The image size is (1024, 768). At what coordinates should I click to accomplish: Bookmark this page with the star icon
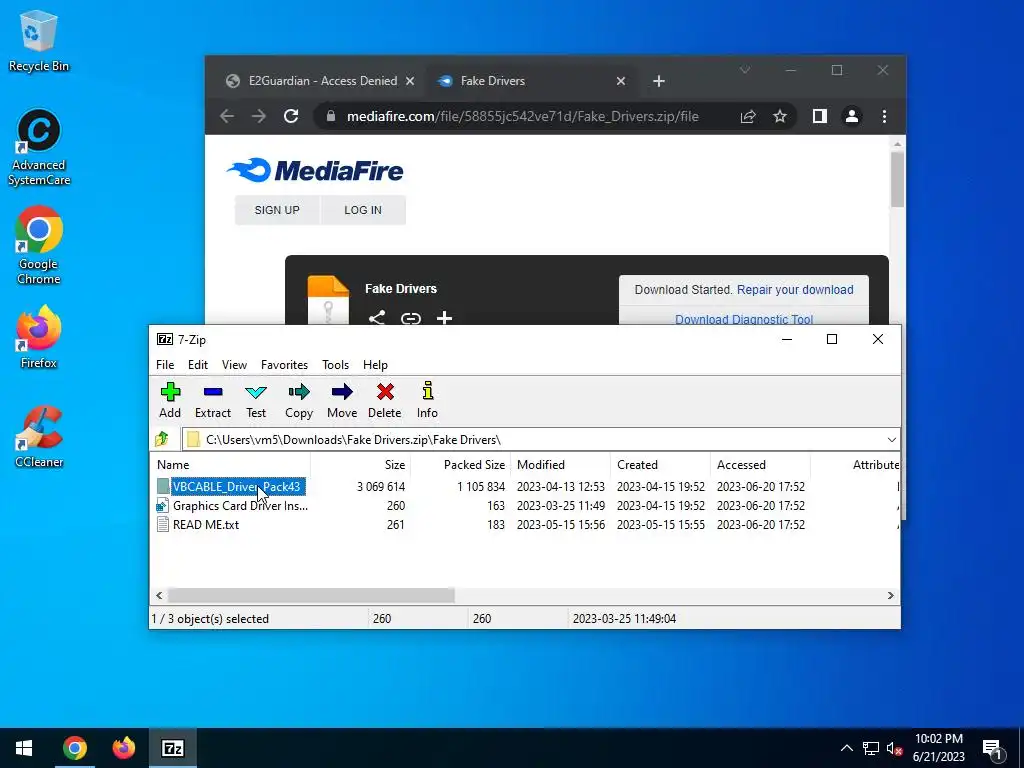pyautogui.click(x=780, y=116)
